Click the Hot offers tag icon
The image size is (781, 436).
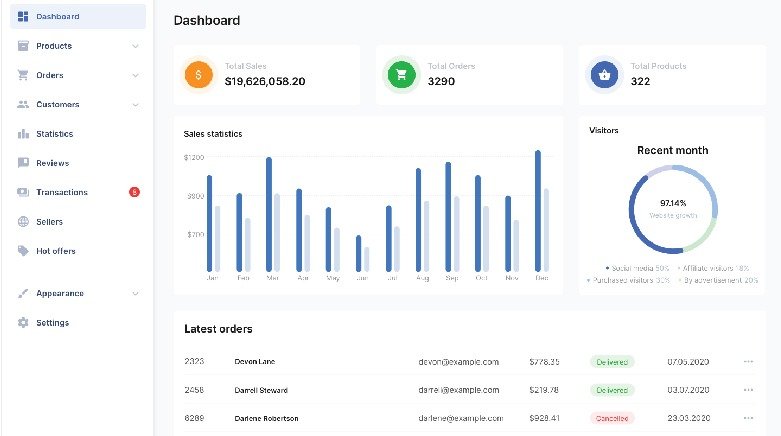23,251
